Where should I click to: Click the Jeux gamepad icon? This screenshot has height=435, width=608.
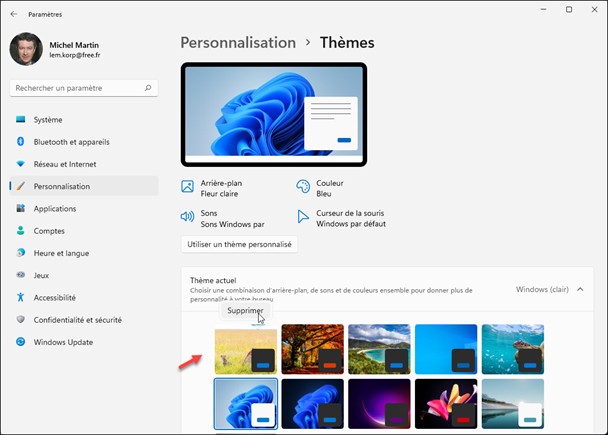point(21,275)
